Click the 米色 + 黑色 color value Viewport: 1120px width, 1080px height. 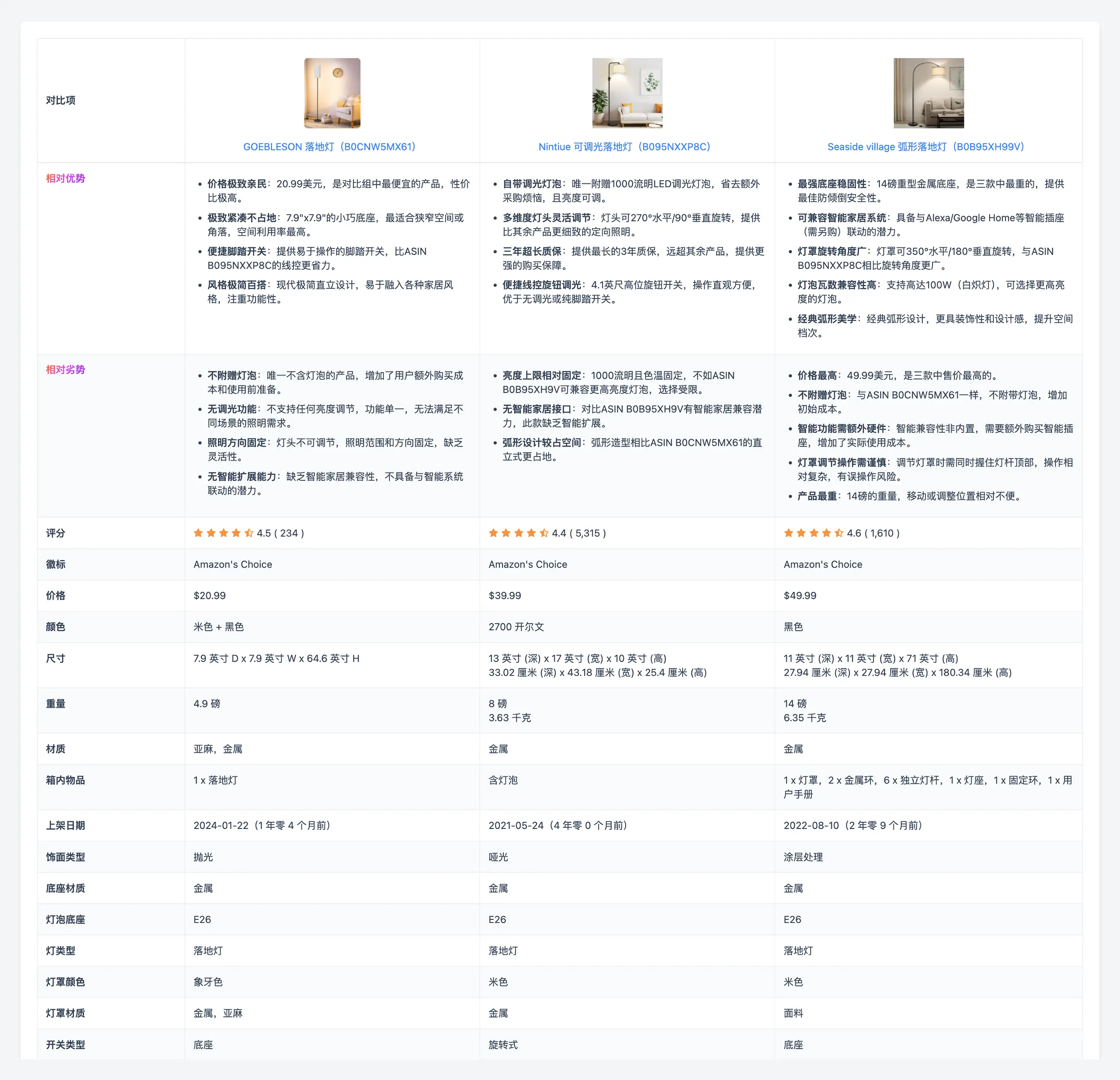coord(218,627)
